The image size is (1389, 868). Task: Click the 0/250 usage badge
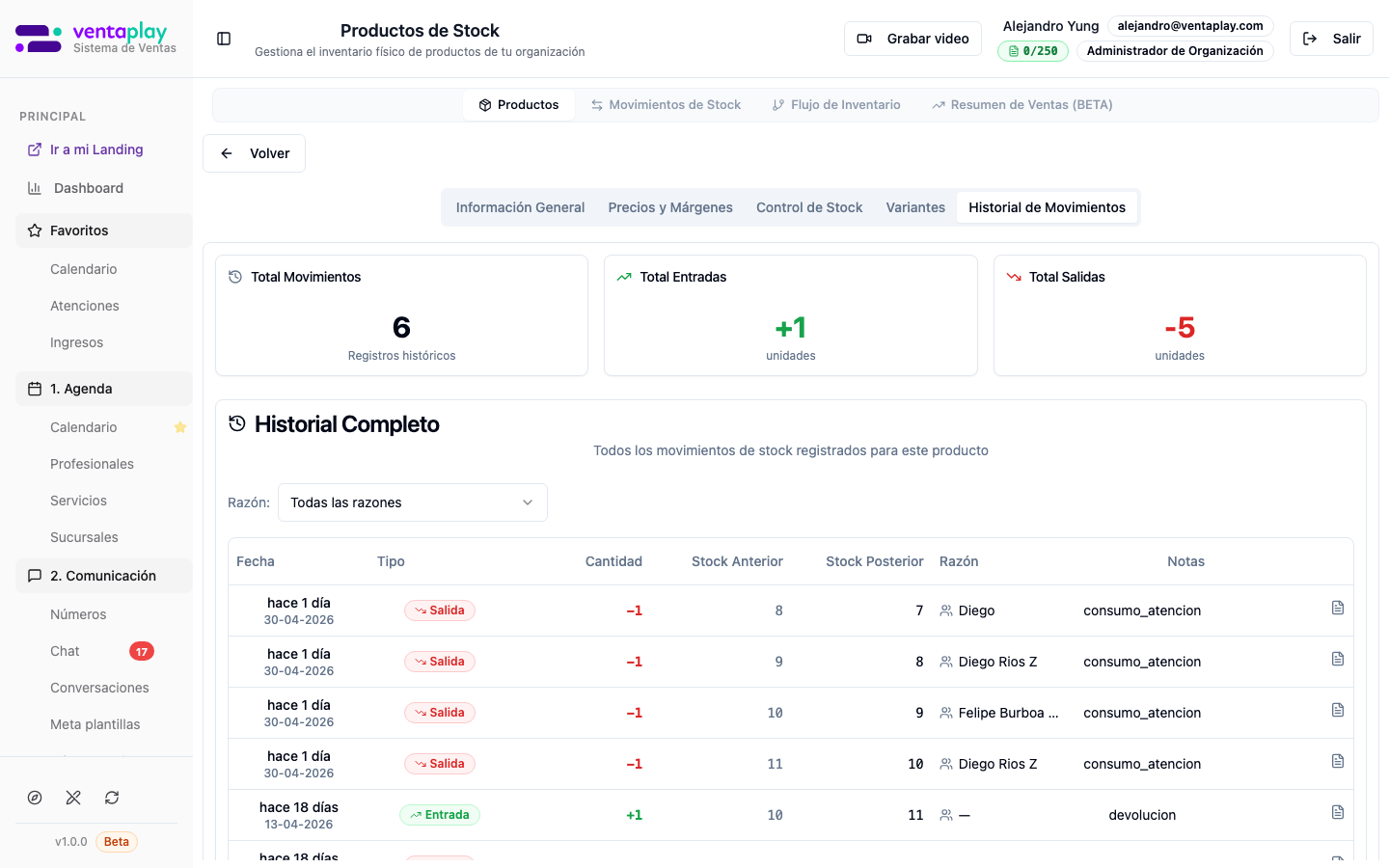coord(1033,51)
